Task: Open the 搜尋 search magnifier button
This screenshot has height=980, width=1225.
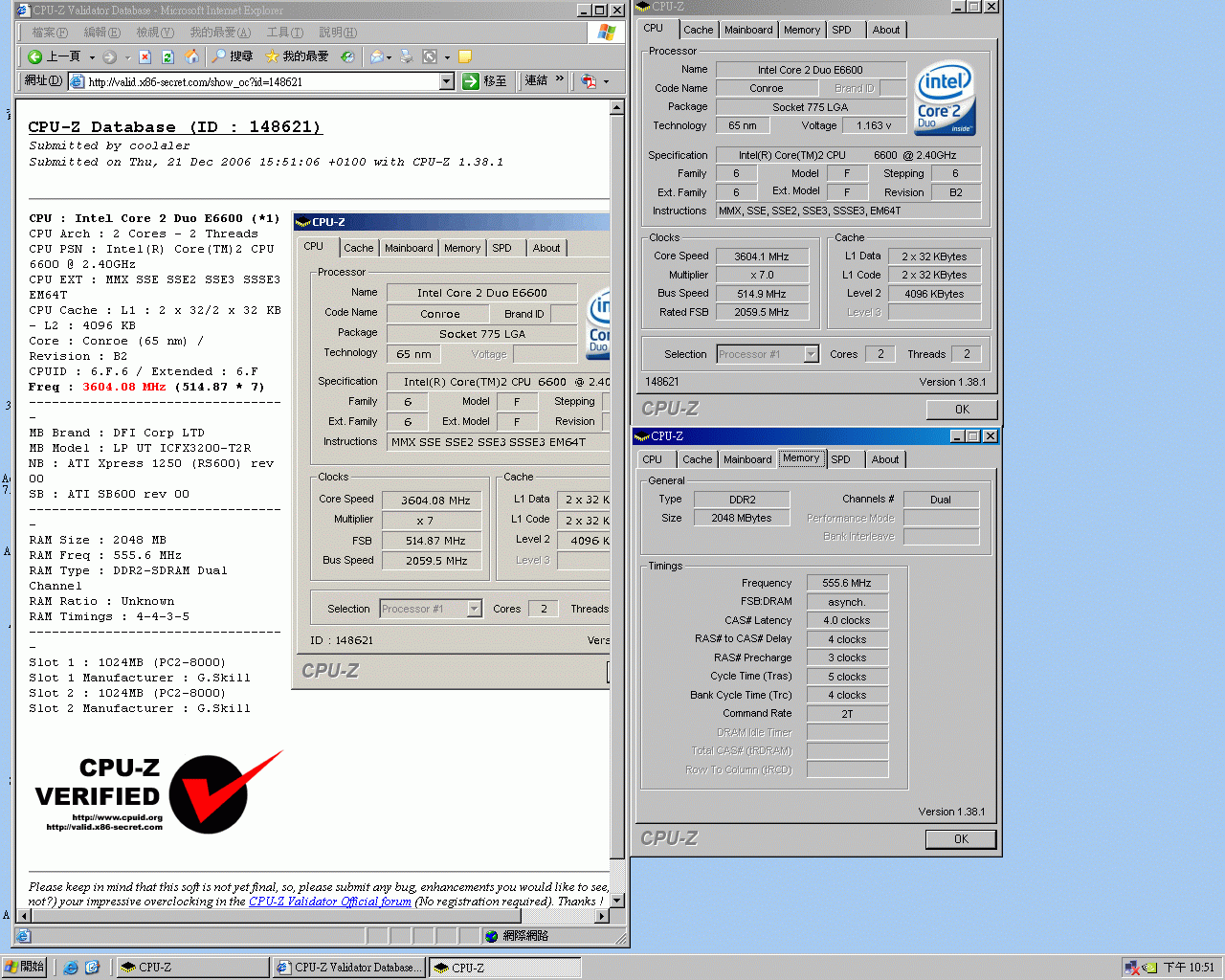Action: point(233,56)
